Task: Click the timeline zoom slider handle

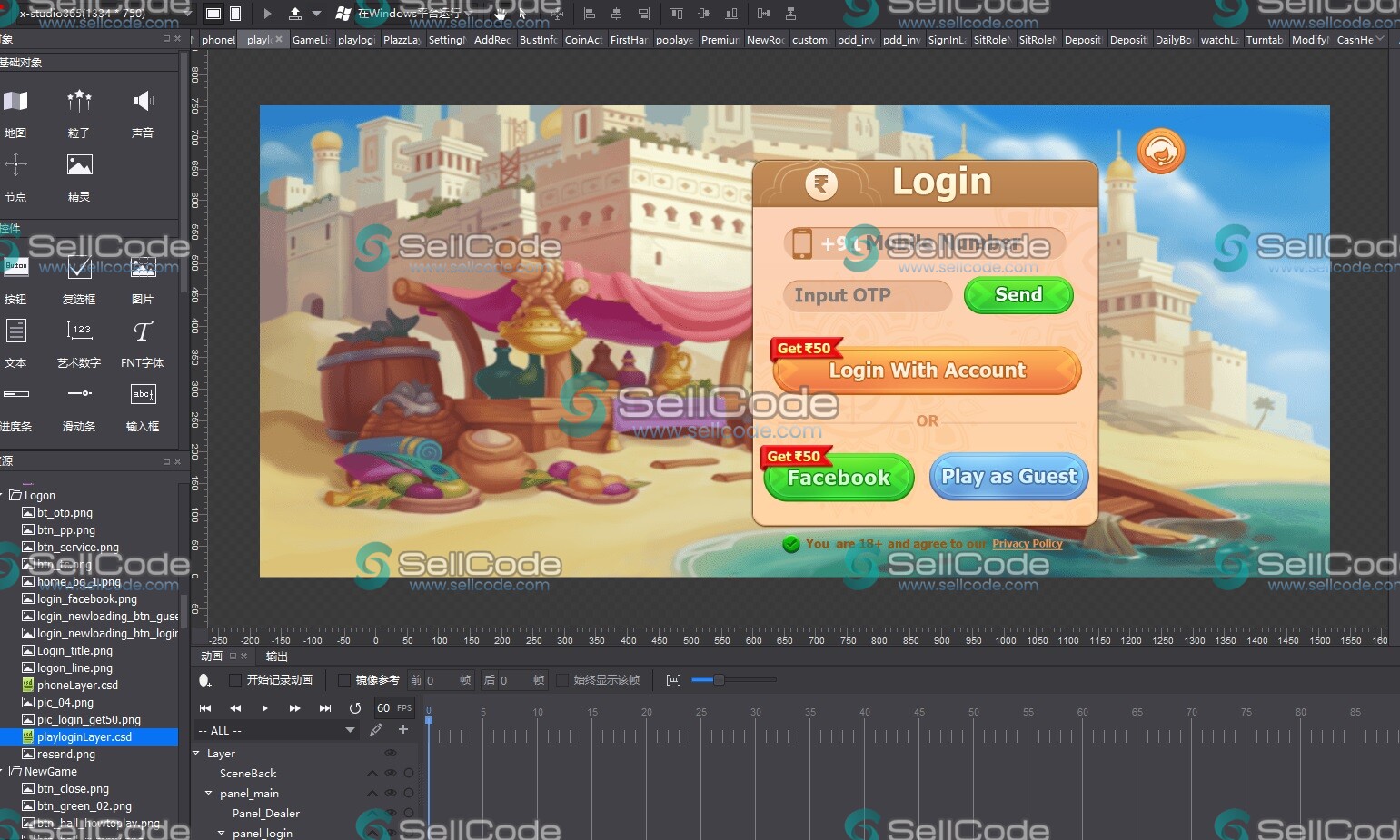Action: (x=719, y=680)
